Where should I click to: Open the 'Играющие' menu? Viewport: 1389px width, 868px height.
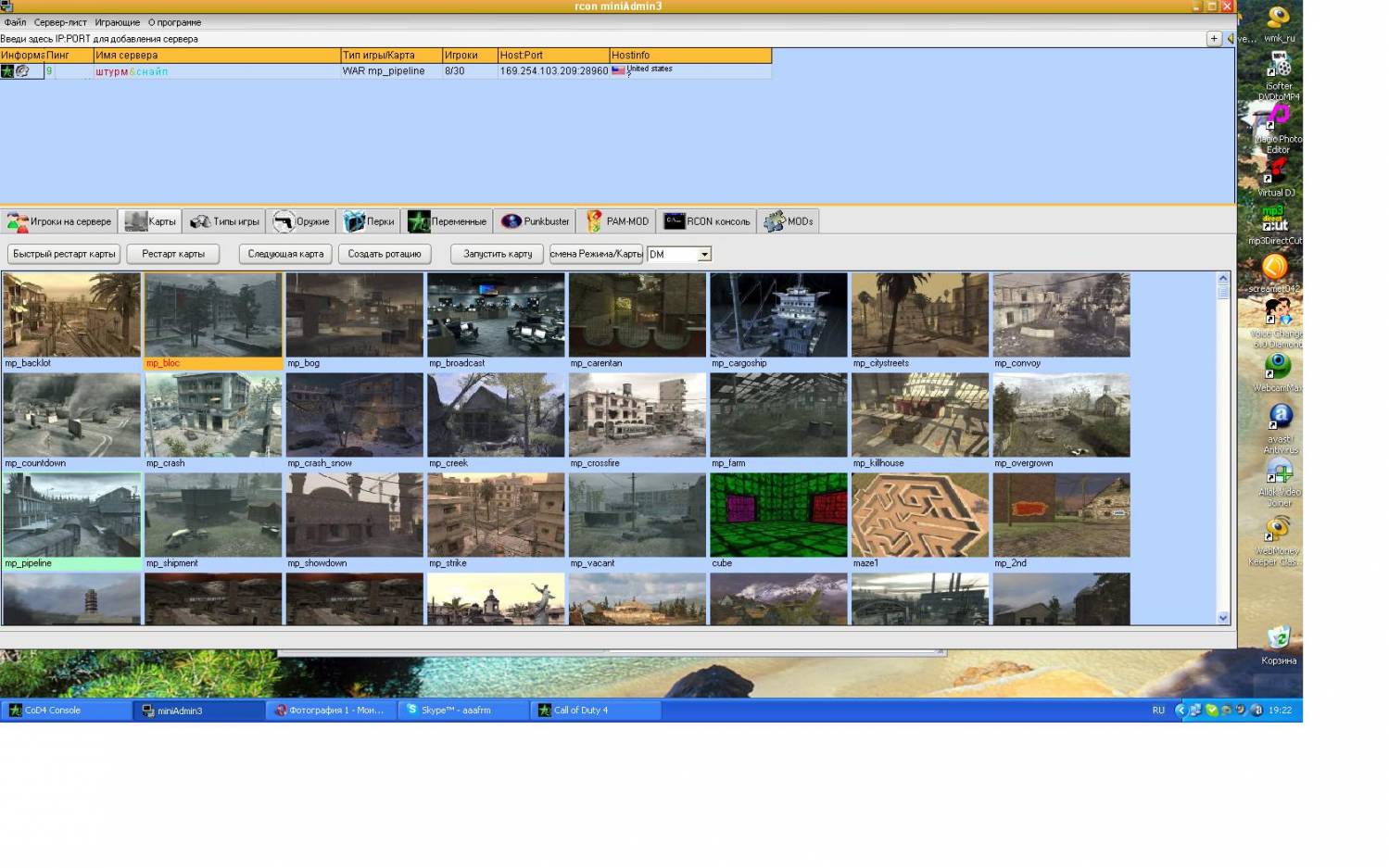[118, 22]
